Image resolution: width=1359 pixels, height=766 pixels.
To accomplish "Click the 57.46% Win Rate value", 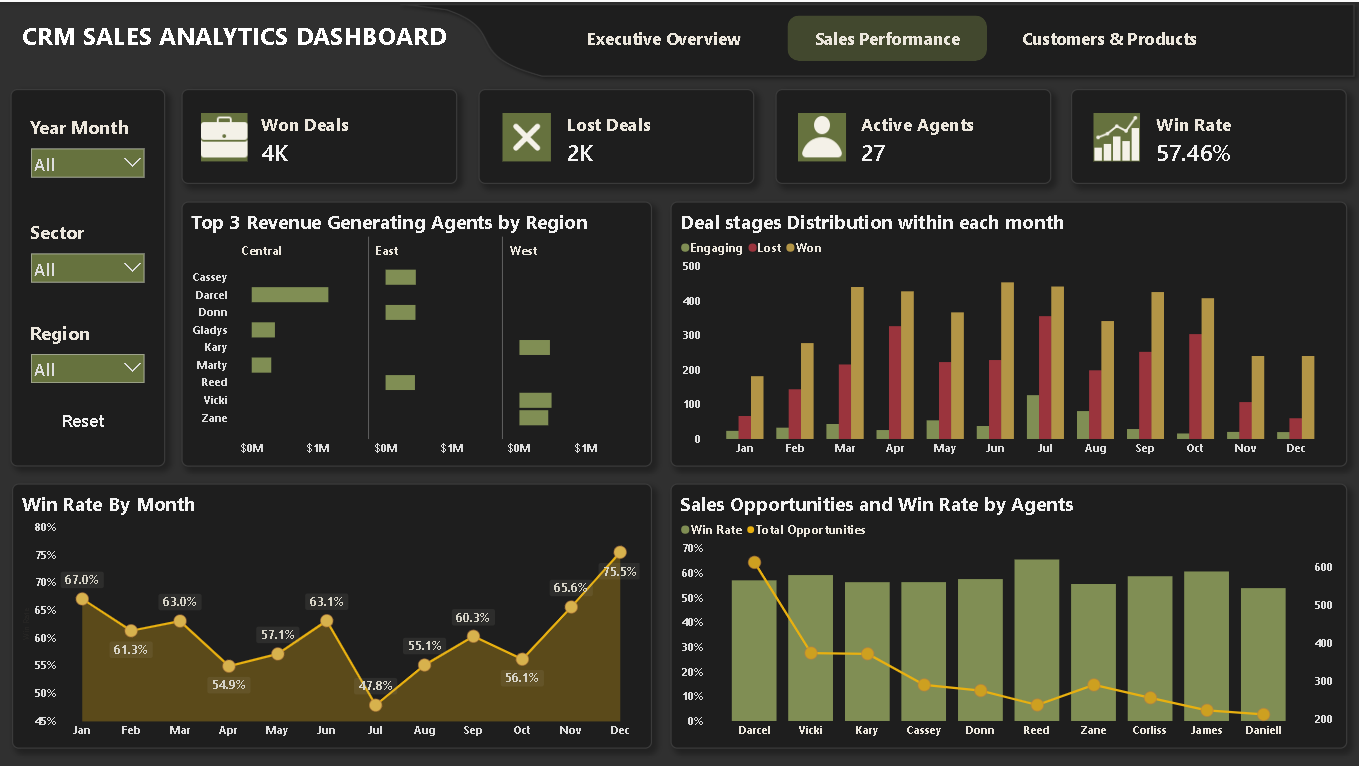I will [x=1193, y=153].
